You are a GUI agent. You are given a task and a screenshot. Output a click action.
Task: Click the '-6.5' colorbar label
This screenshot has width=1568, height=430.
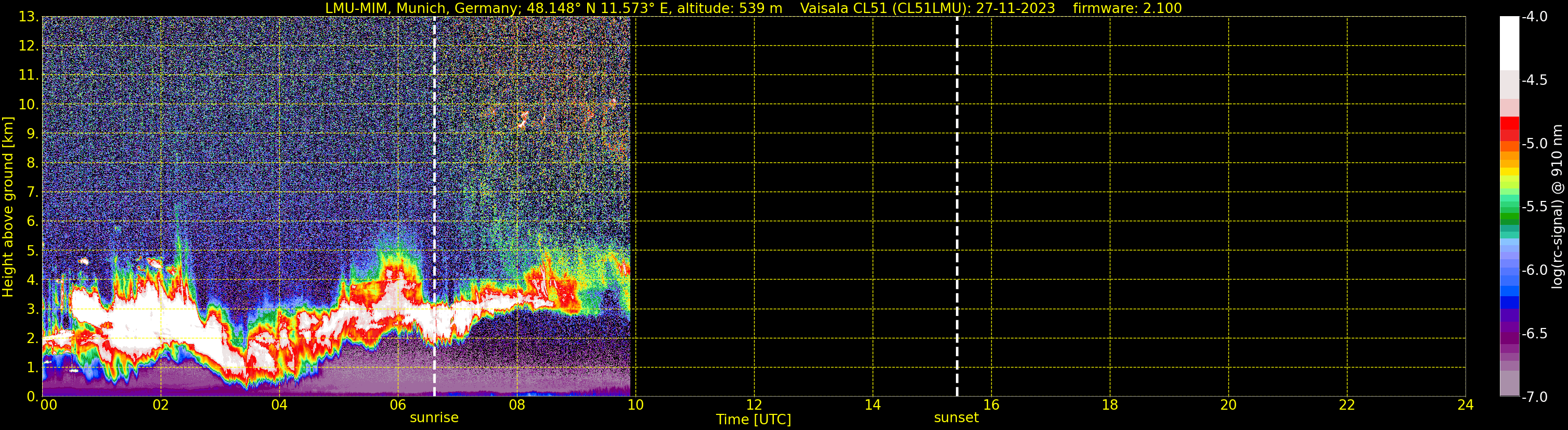1535,334
